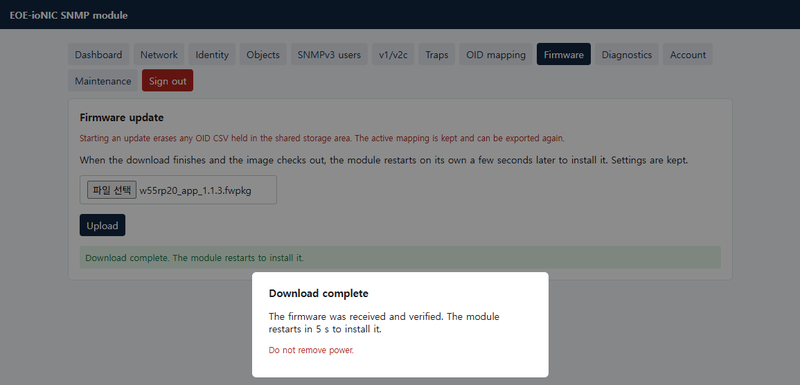Screen dimensions: 800x385
Task: Click the Firmware update heading
Action: click(x=121, y=118)
